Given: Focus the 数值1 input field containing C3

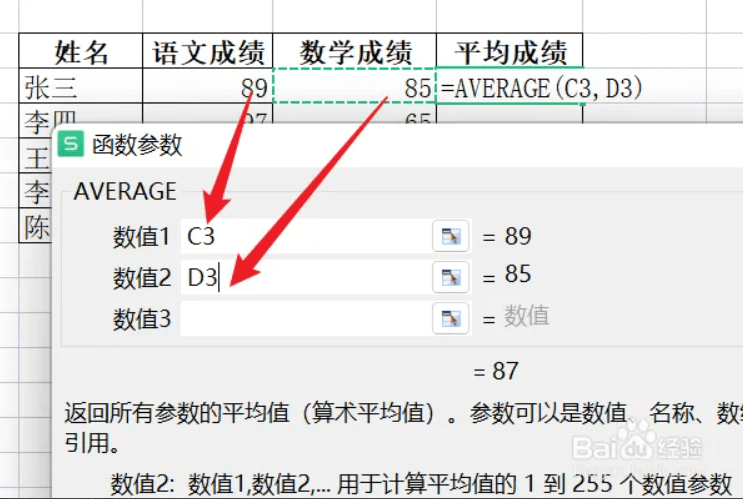Looking at the screenshot, I should coord(305,237).
